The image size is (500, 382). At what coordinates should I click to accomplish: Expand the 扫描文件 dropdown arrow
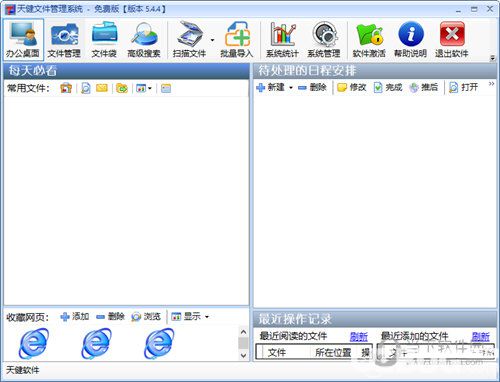(212, 40)
